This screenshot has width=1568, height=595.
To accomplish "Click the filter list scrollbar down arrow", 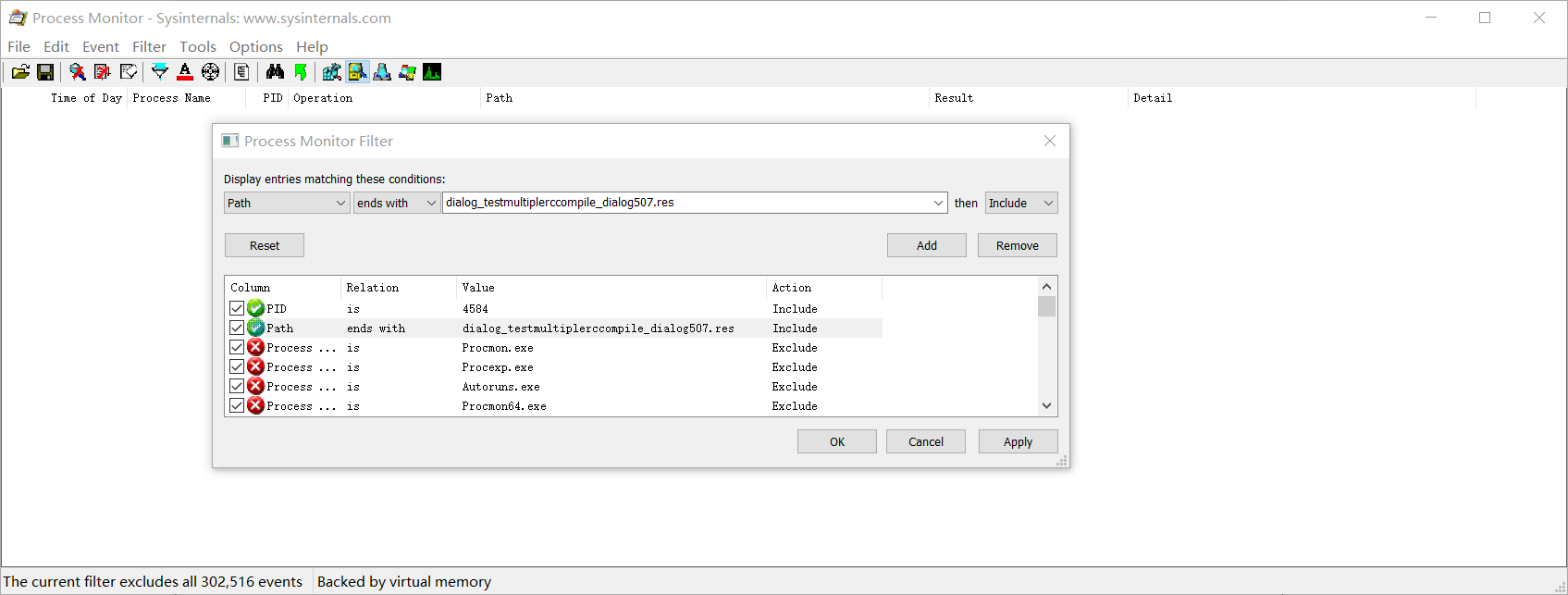I will point(1047,405).
